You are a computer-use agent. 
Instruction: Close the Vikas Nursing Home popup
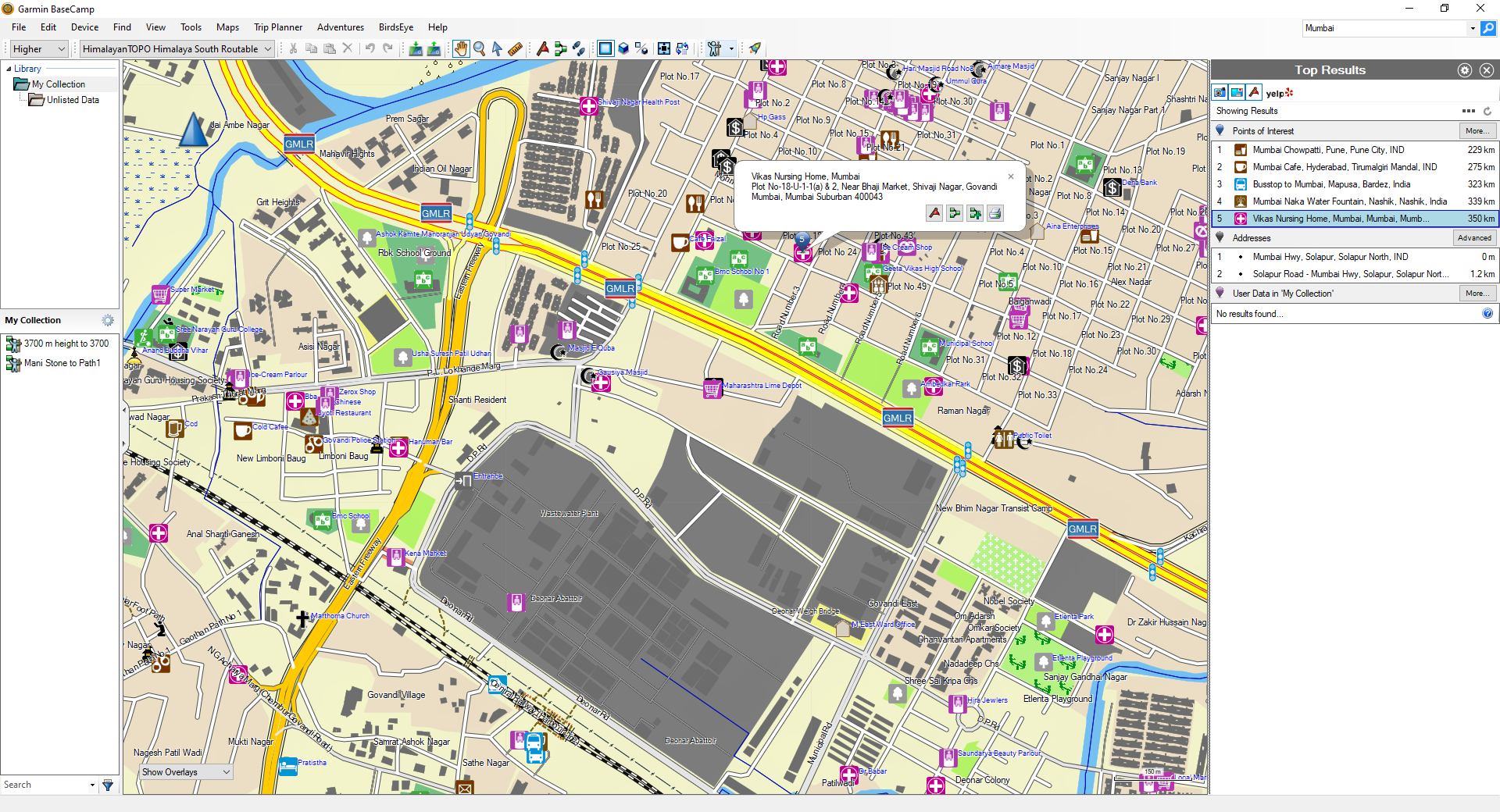point(1011,176)
